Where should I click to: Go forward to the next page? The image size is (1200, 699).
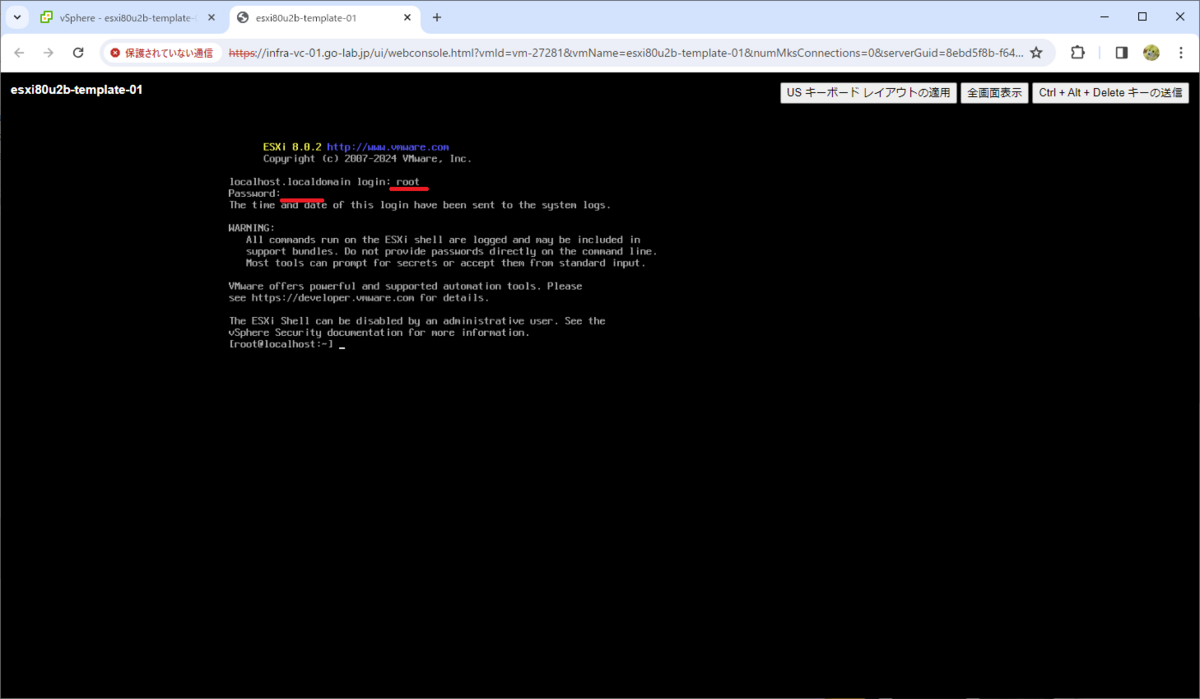[x=48, y=53]
